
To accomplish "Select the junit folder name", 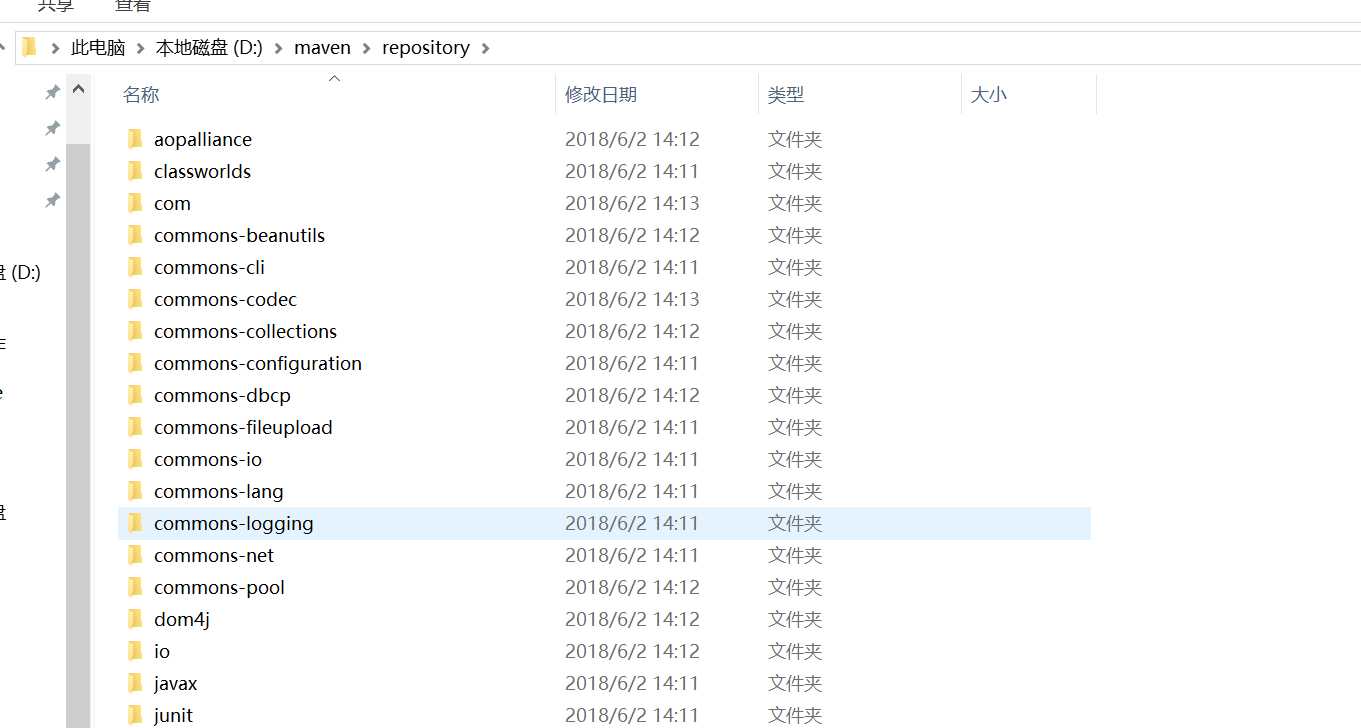I will tap(173, 715).
